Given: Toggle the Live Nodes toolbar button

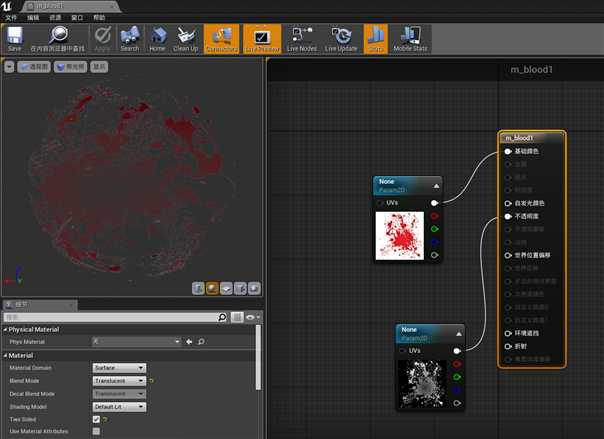Looking at the screenshot, I should 302,39.
